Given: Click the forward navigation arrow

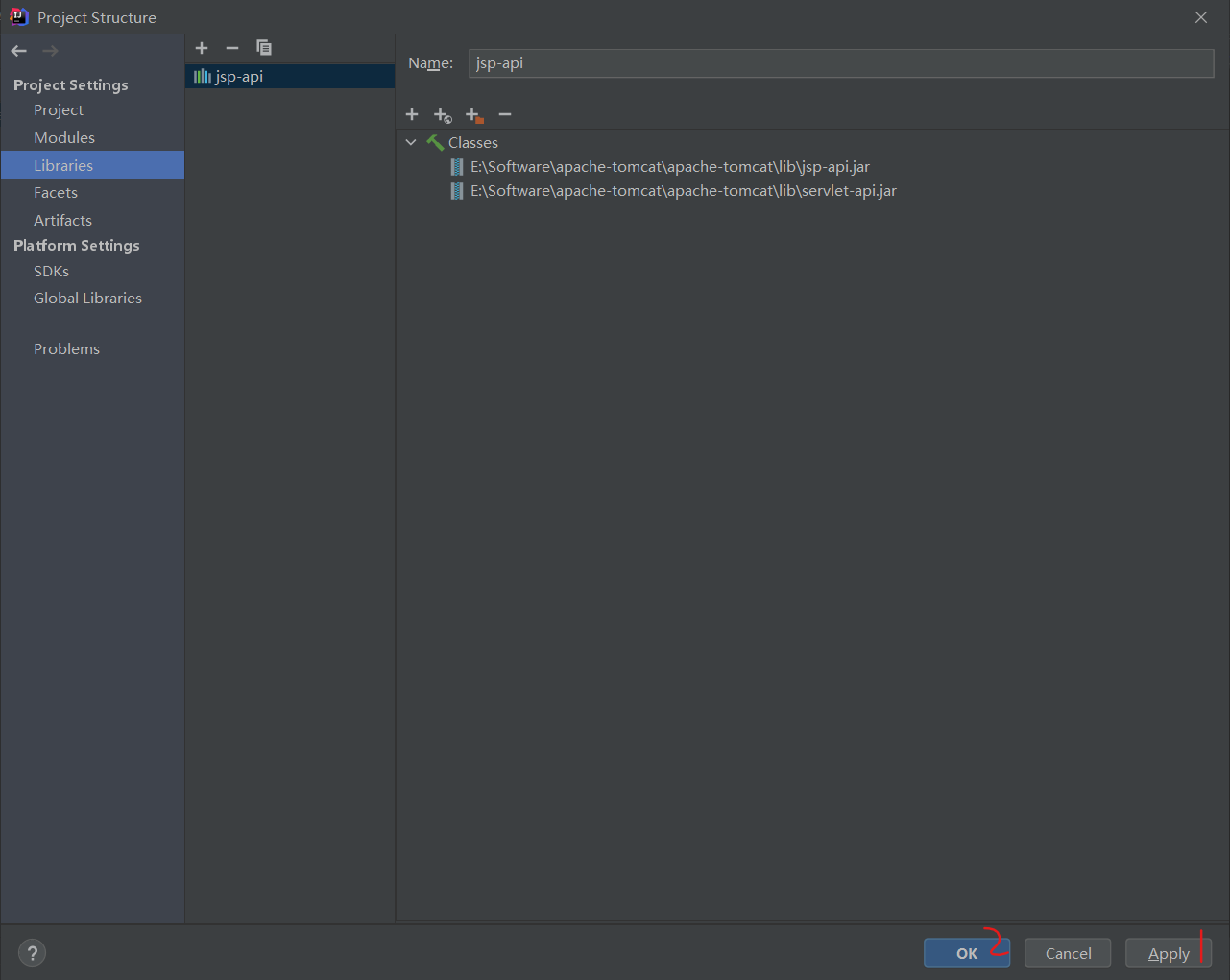Looking at the screenshot, I should [50, 51].
